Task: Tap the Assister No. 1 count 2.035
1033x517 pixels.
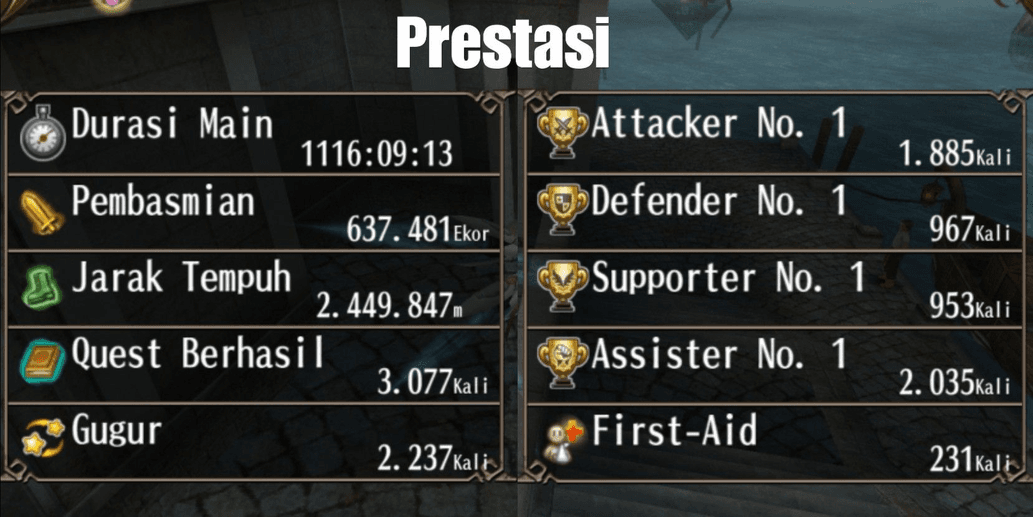Action: click(955, 382)
